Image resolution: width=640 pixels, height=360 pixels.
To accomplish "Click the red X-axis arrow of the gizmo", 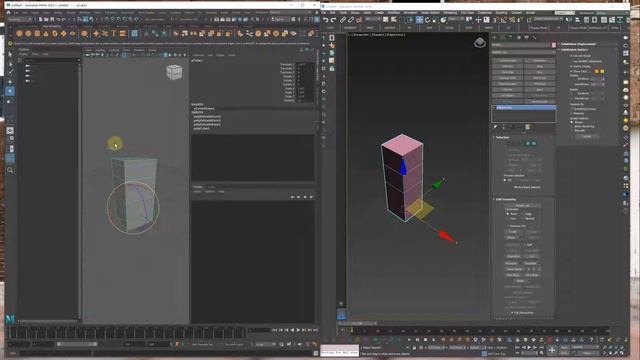I will pos(447,238).
